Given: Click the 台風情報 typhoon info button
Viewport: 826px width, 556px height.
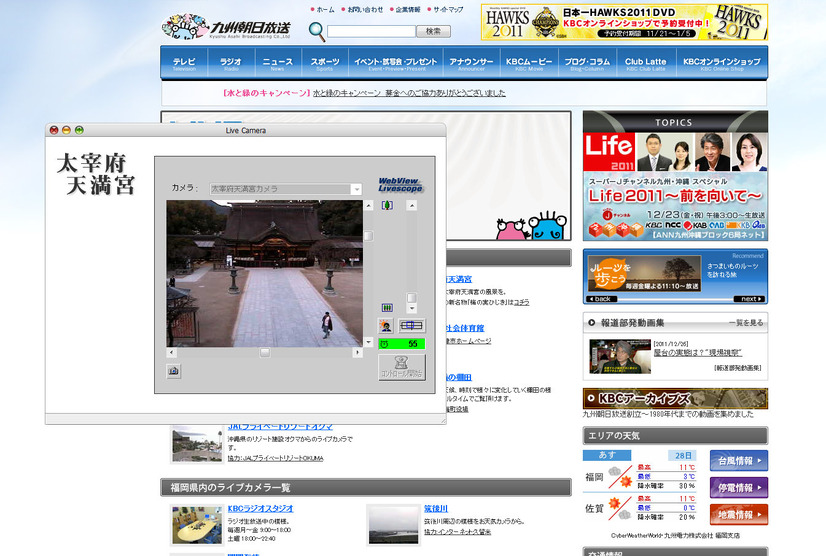Looking at the screenshot, I should click(x=739, y=461).
